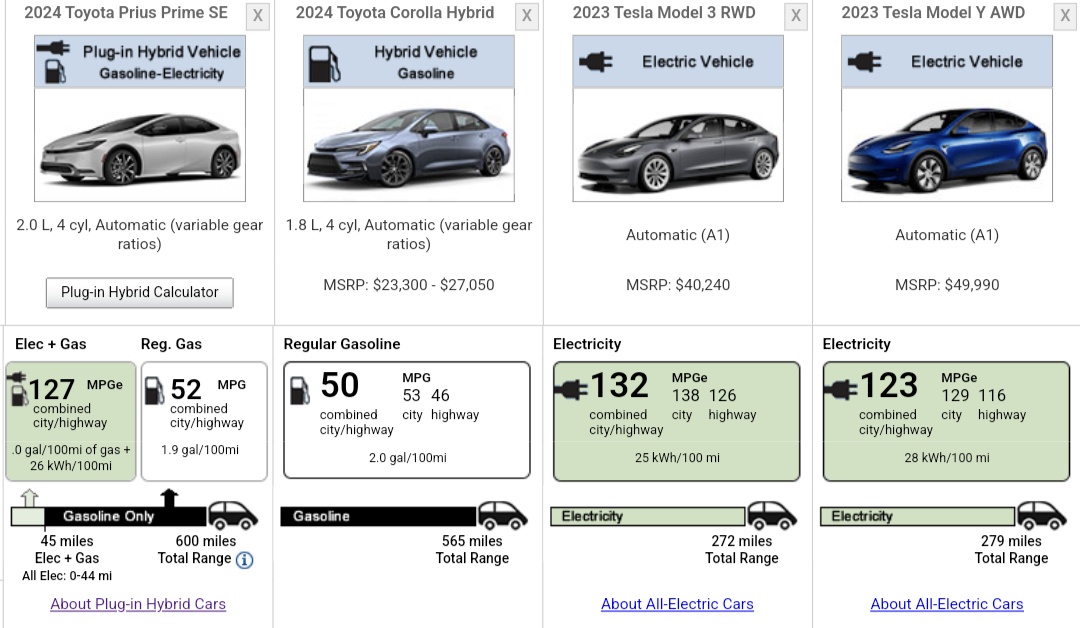Open About All-Electric Cars under Model 3

tap(677, 604)
